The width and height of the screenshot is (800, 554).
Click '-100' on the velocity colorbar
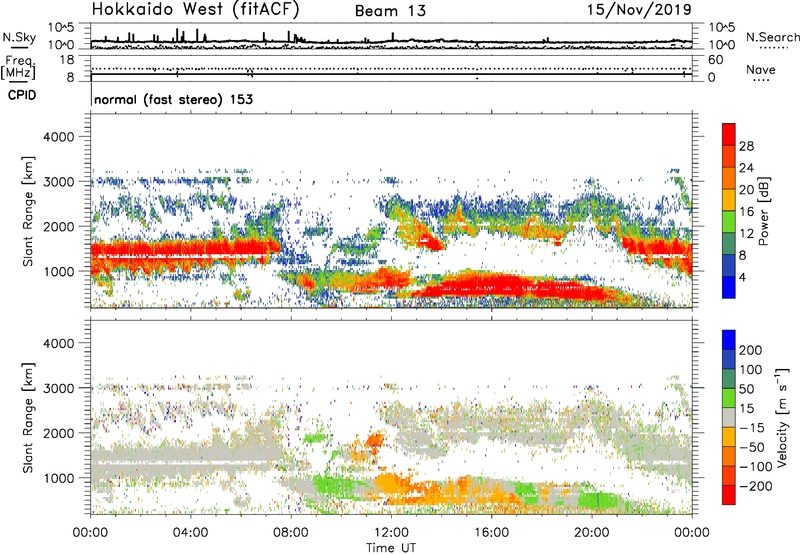click(x=755, y=467)
